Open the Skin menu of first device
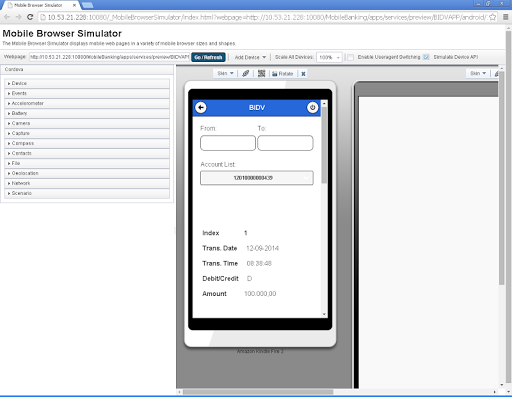Viewport: 512px width, 397px height. pos(225,73)
